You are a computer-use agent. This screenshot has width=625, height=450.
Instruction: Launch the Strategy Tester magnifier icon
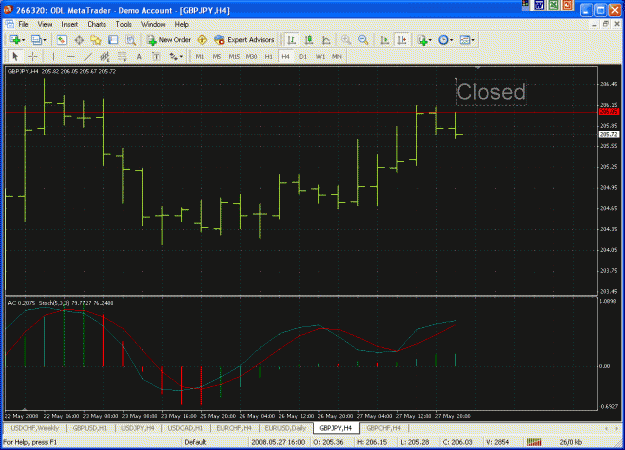pos(130,40)
